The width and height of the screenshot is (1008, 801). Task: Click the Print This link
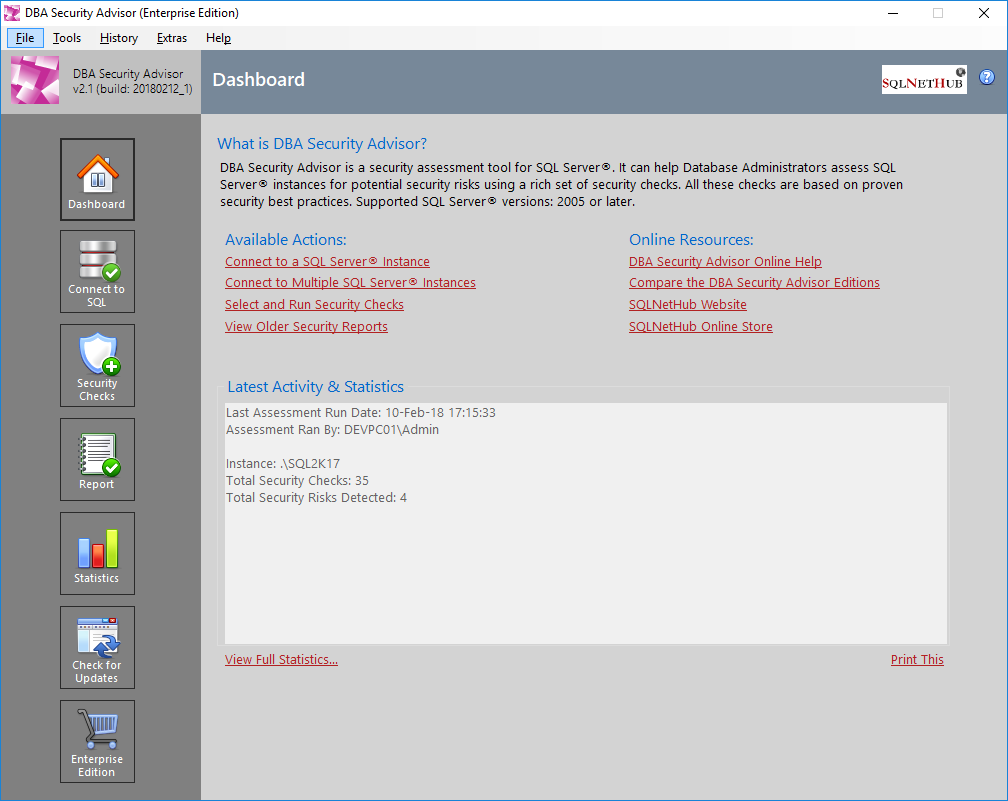coord(917,660)
